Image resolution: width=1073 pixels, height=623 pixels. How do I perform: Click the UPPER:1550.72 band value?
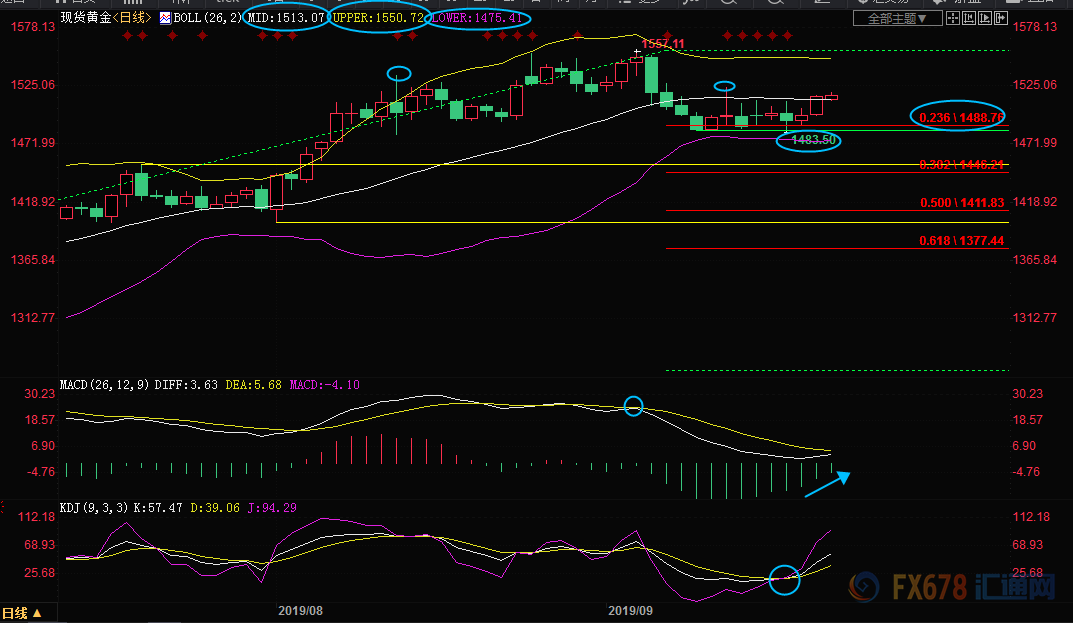pos(379,18)
